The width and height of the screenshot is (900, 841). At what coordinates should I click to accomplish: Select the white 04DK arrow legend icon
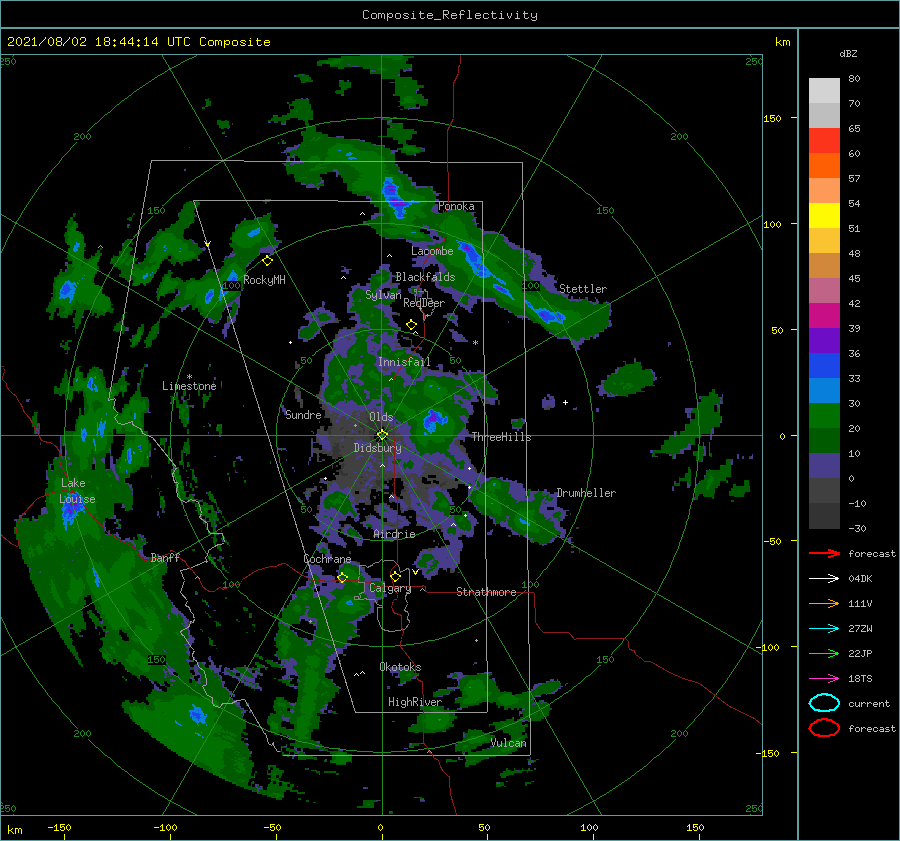[x=824, y=579]
